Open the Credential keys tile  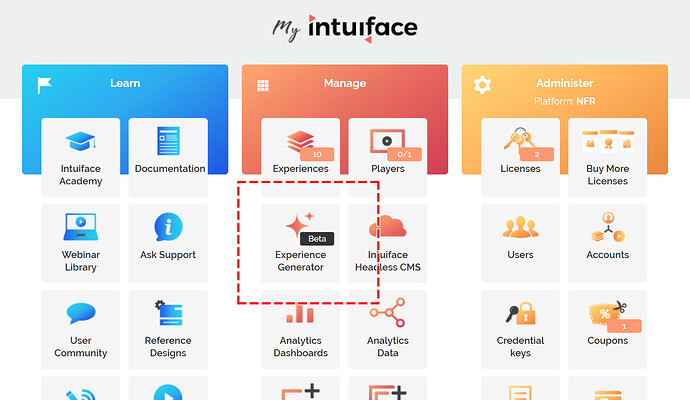pos(520,328)
